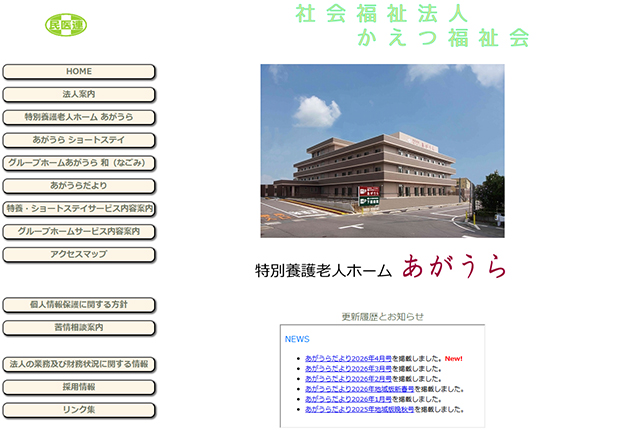This screenshot has width=640, height=430.
Task: Open the アクセスマップ page
Action: coord(79,255)
